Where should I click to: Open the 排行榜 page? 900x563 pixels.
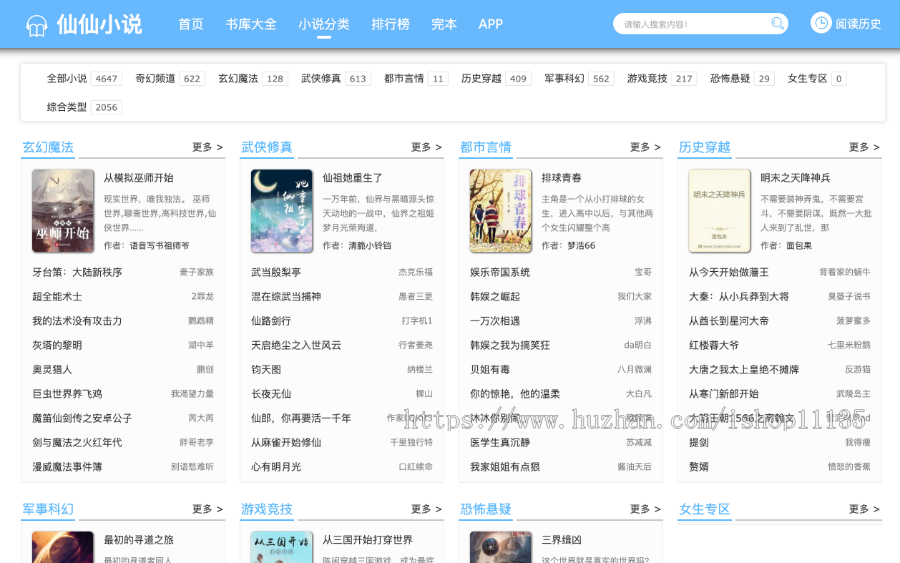coord(390,24)
